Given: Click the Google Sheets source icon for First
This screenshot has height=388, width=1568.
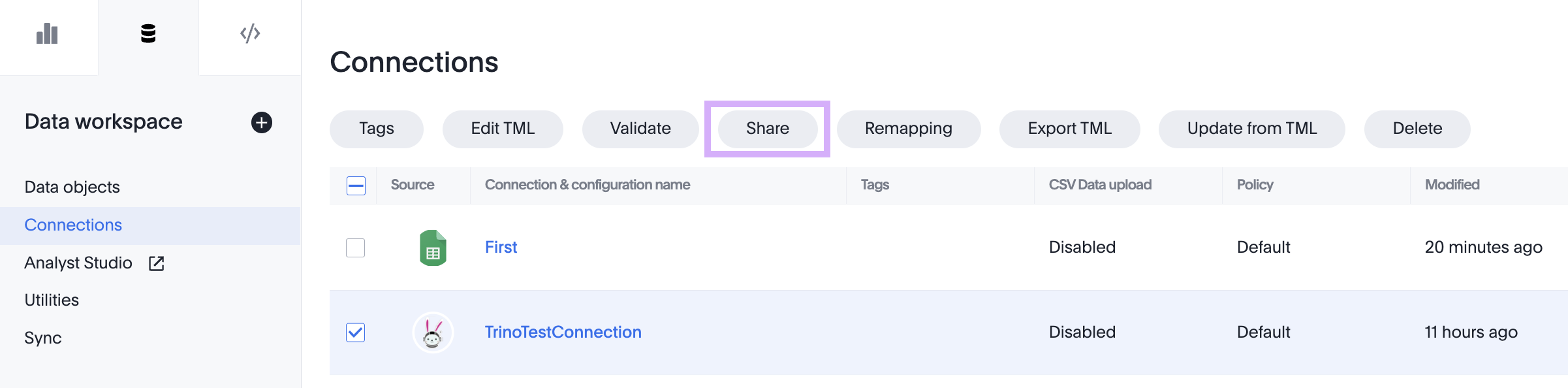Looking at the screenshot, I should [433, 248].
